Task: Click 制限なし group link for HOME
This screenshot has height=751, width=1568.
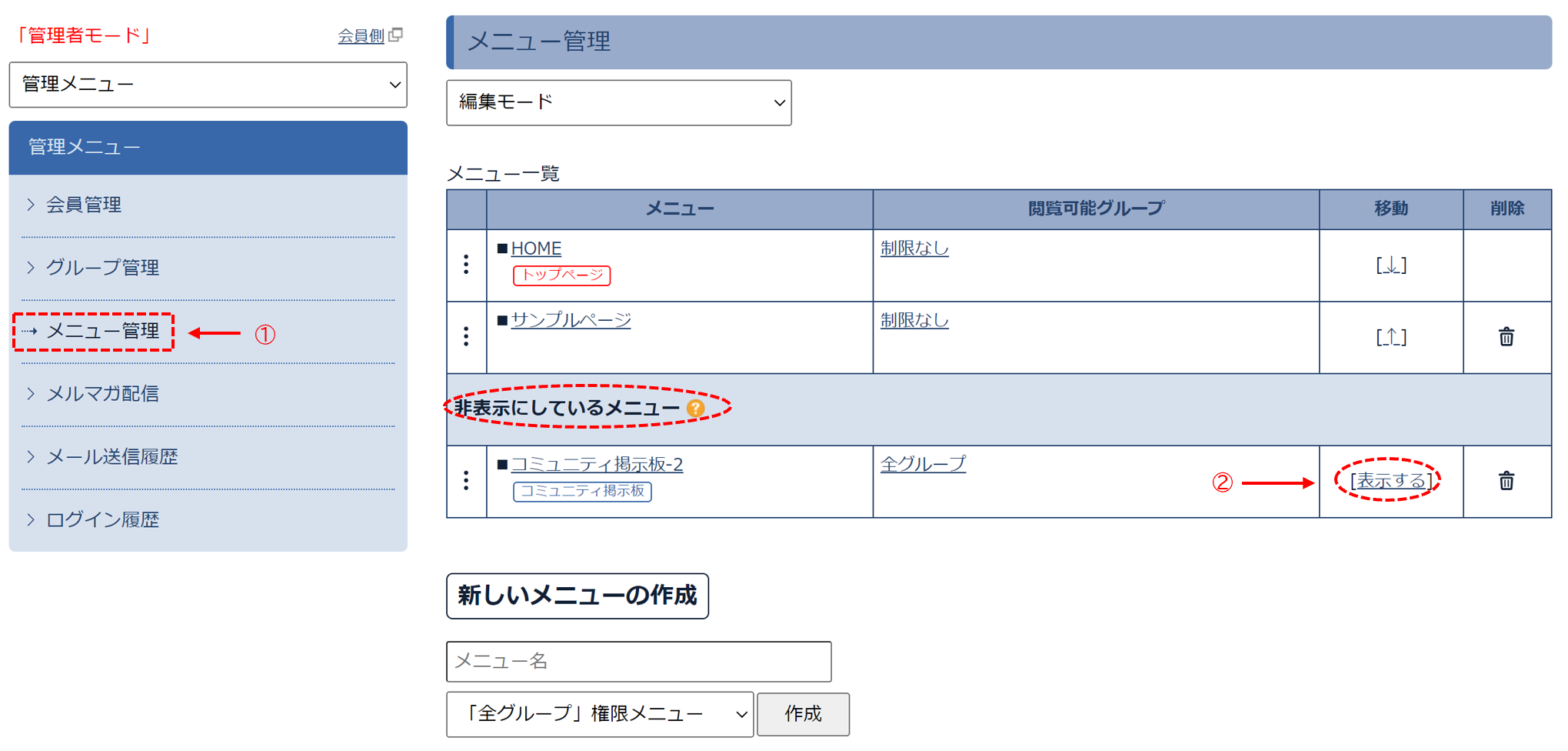Action: 914,249
